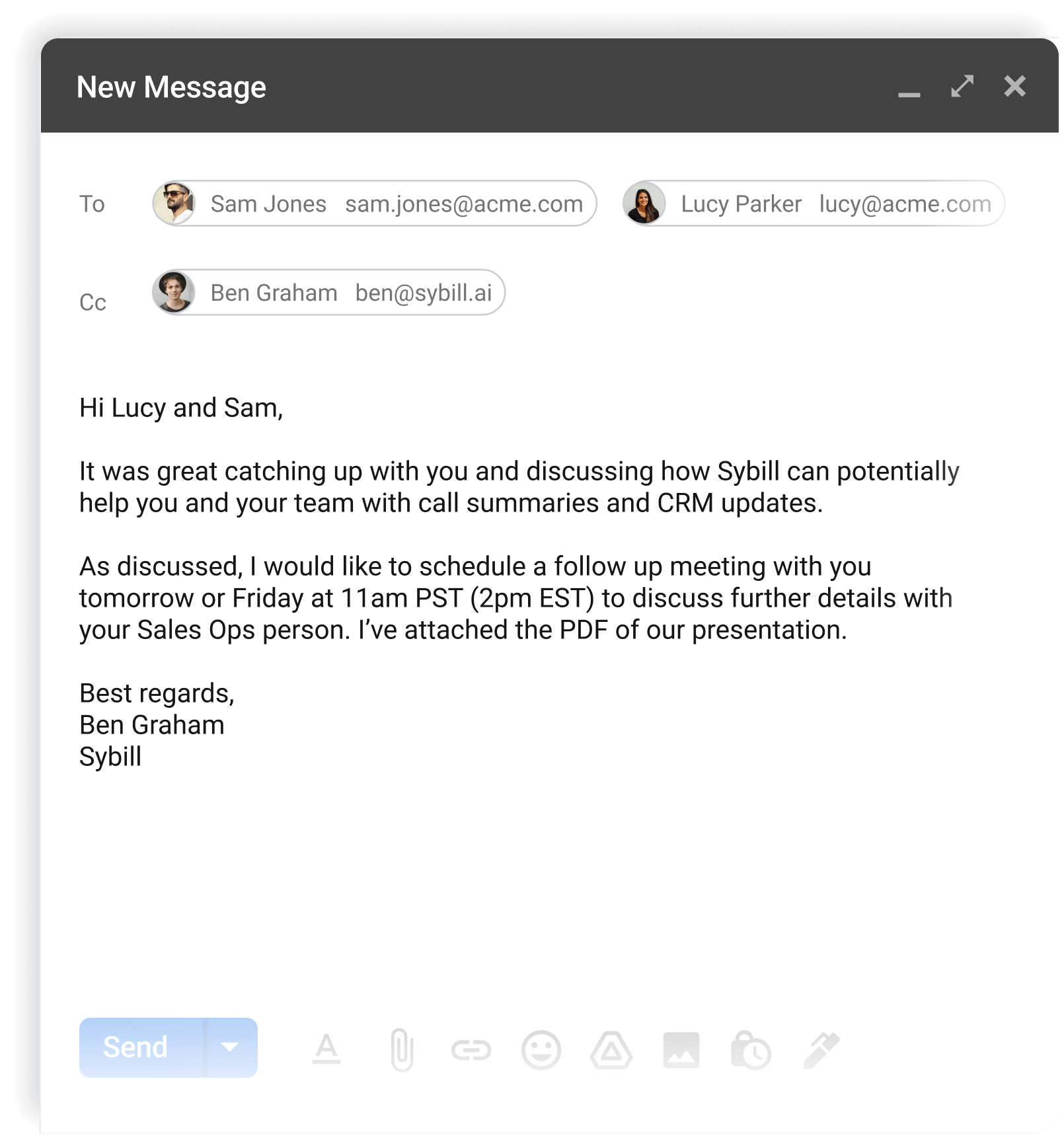This screenshot has width=1064, height=1142.
Task: Click the Cc field label
Action: pyautogui.click(x=93, y=302)
